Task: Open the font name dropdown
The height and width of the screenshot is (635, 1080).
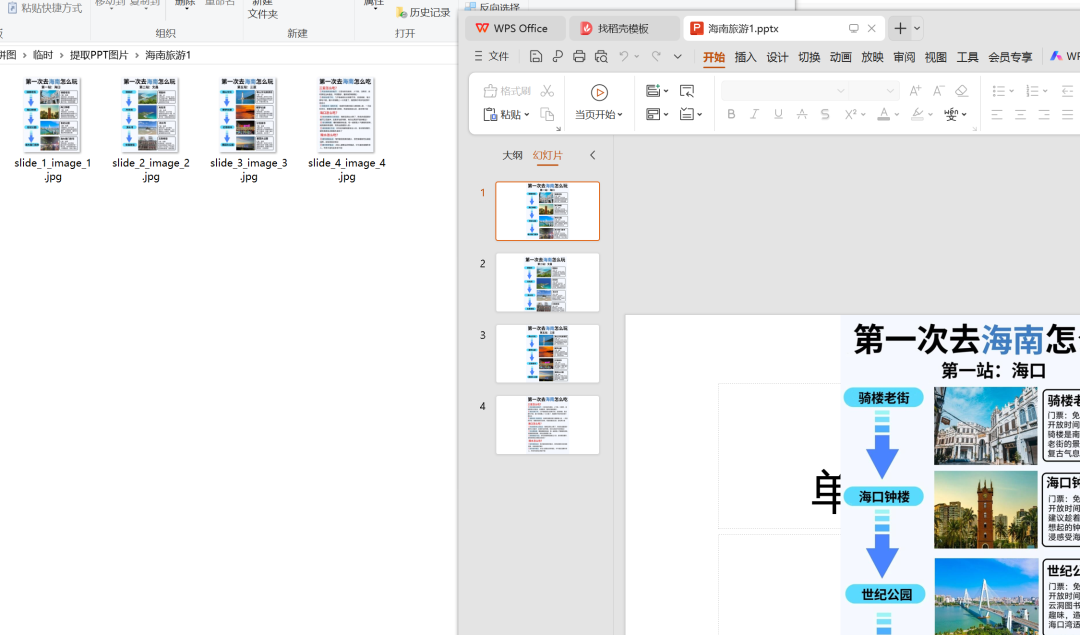Action: (840, 91)
